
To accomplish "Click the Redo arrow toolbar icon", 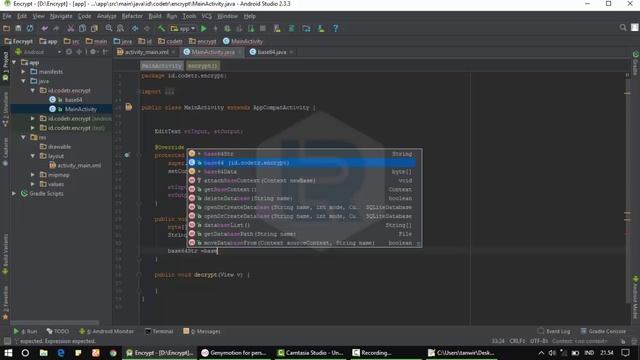I will 56,29.
